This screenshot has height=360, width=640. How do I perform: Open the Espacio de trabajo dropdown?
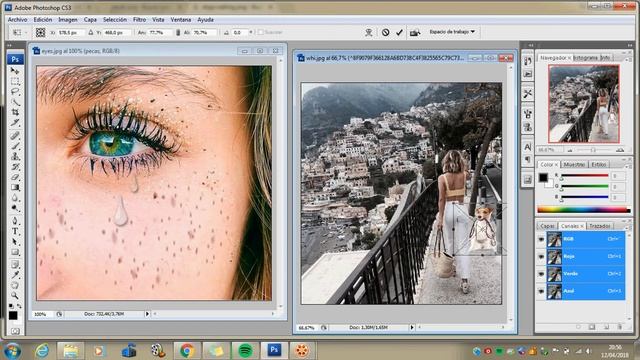coord(452,32)
